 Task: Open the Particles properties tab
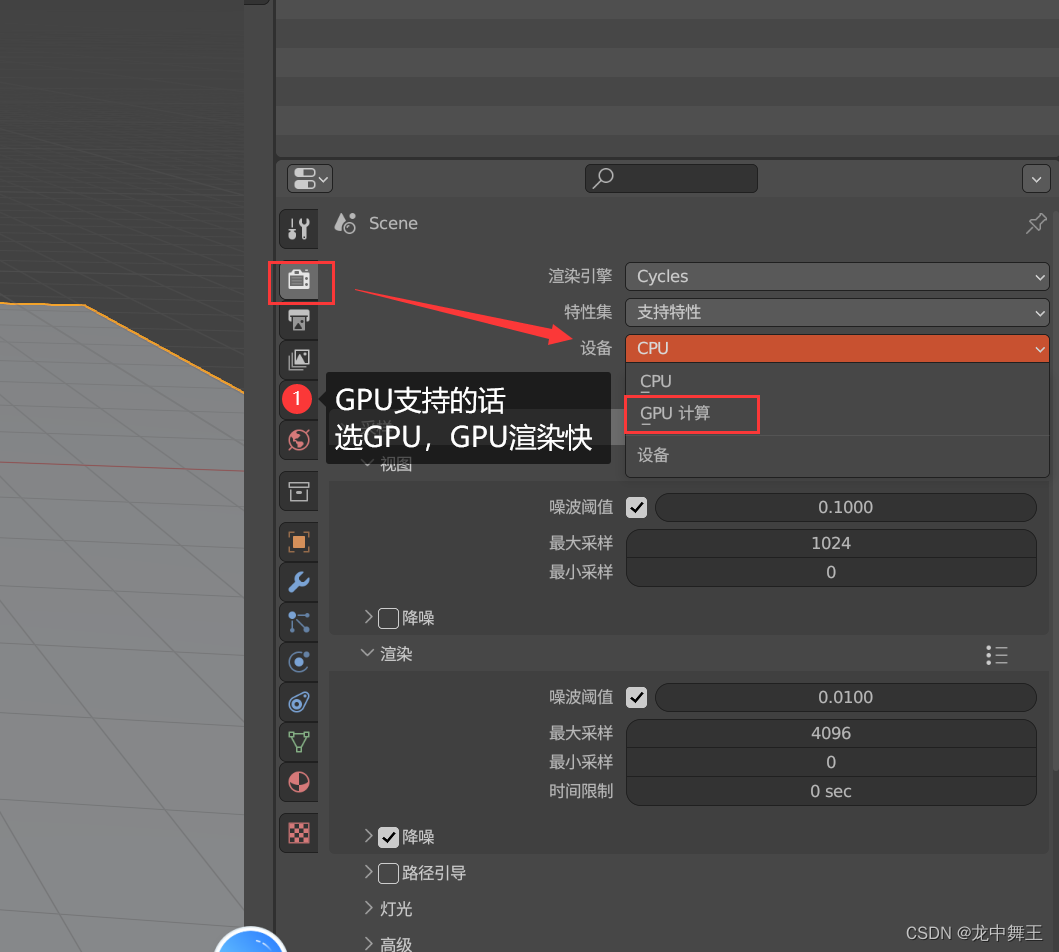[299, 622]
